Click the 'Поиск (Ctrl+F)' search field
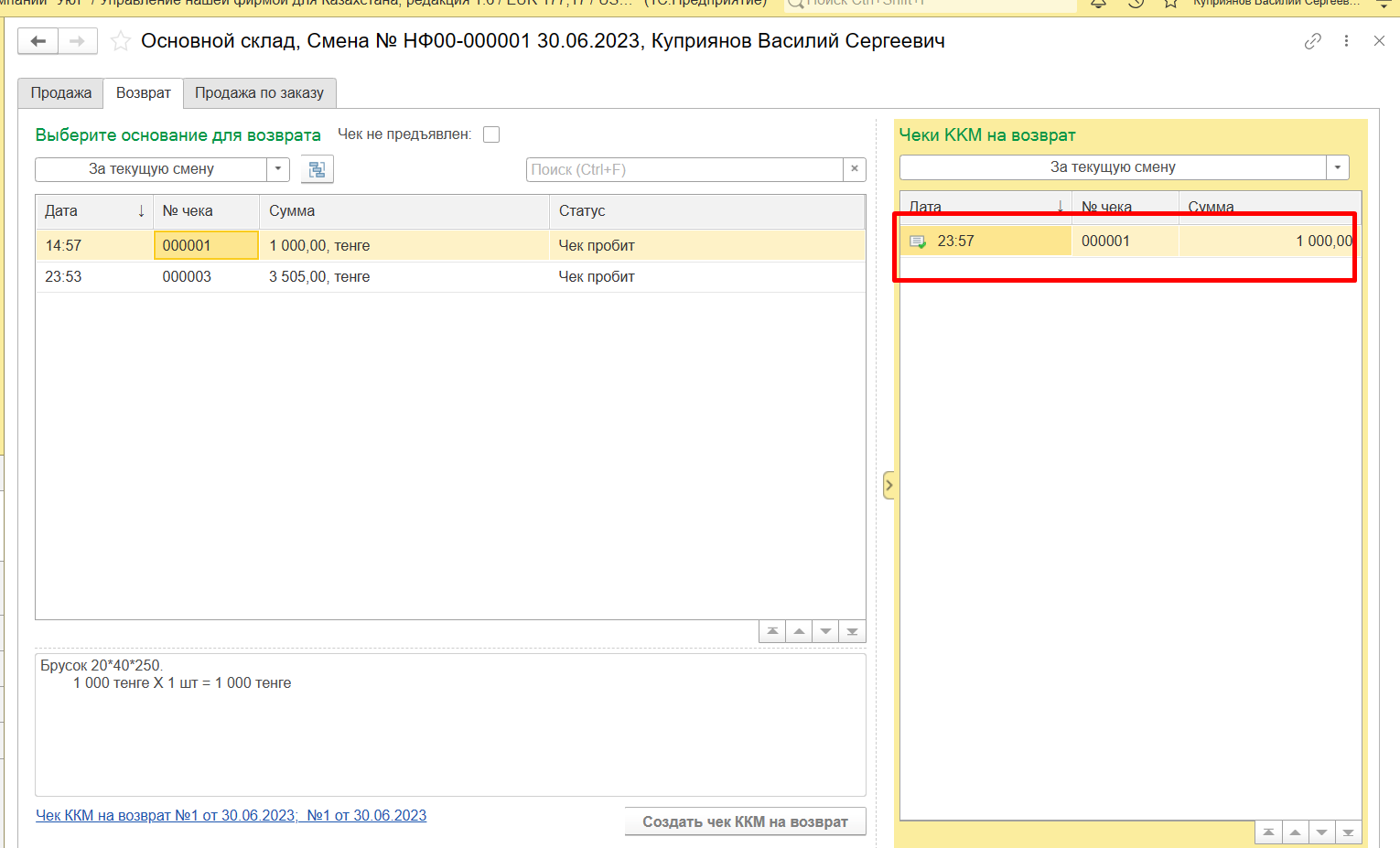The height and width of the screenshot is (848, 1400). click(684, 169)
